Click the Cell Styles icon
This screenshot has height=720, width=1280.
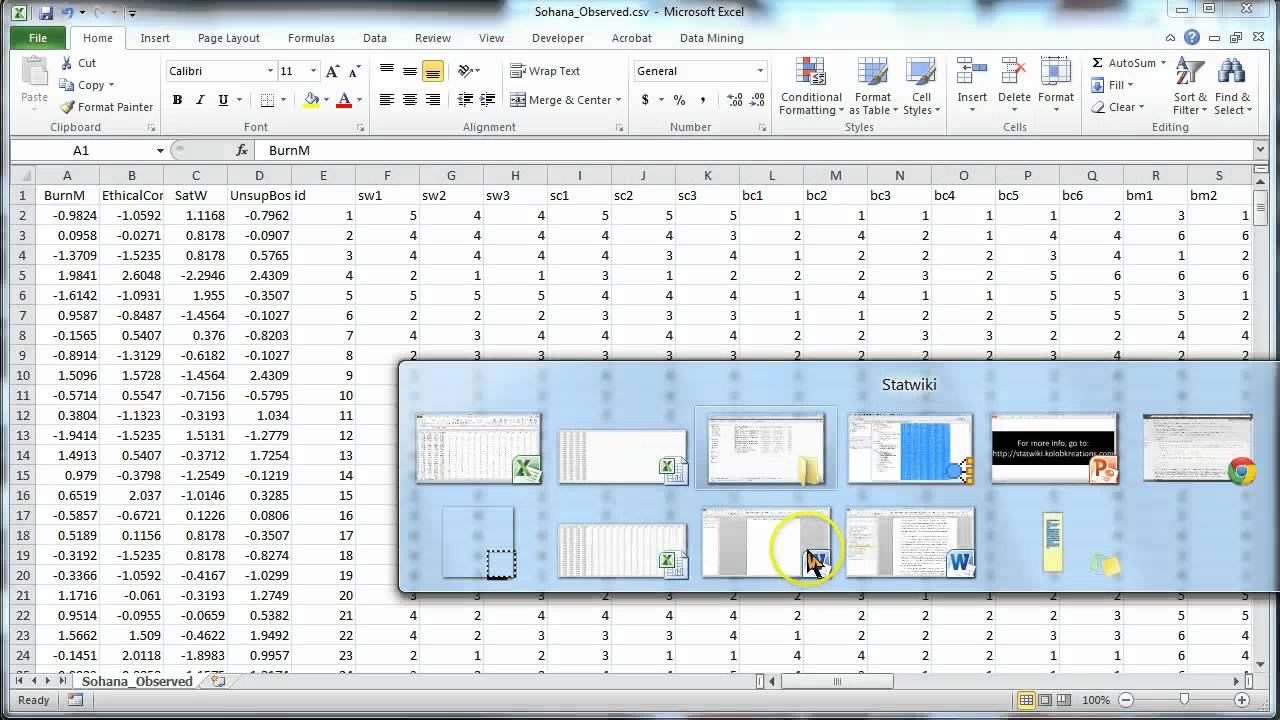(x=922, y=86)
